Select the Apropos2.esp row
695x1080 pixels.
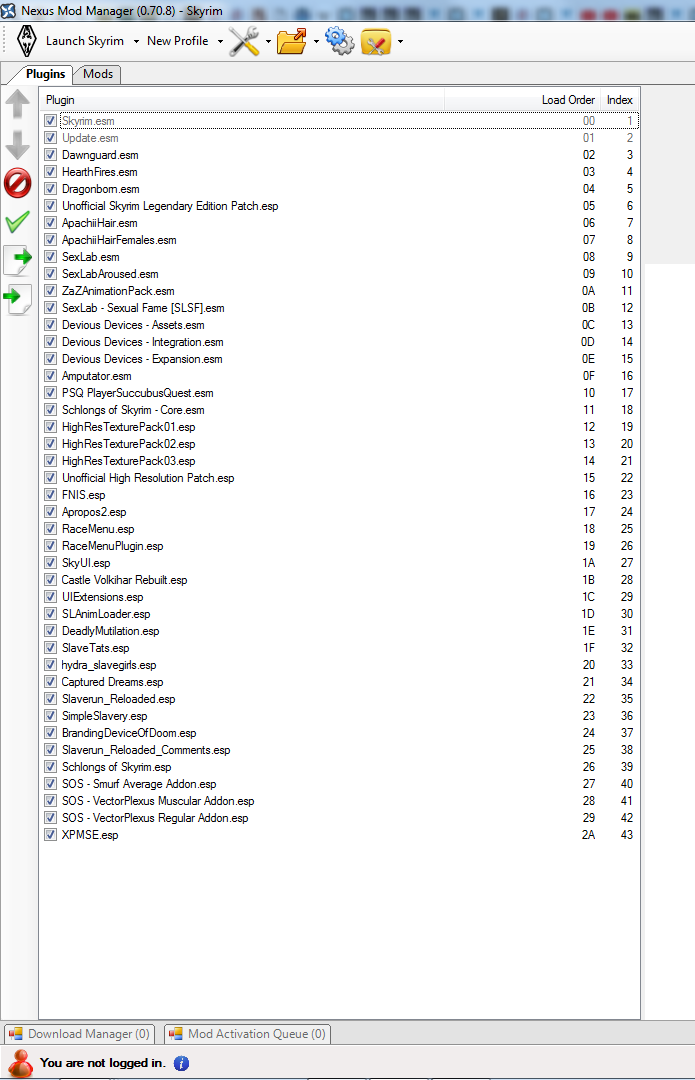tap(339, 512)
